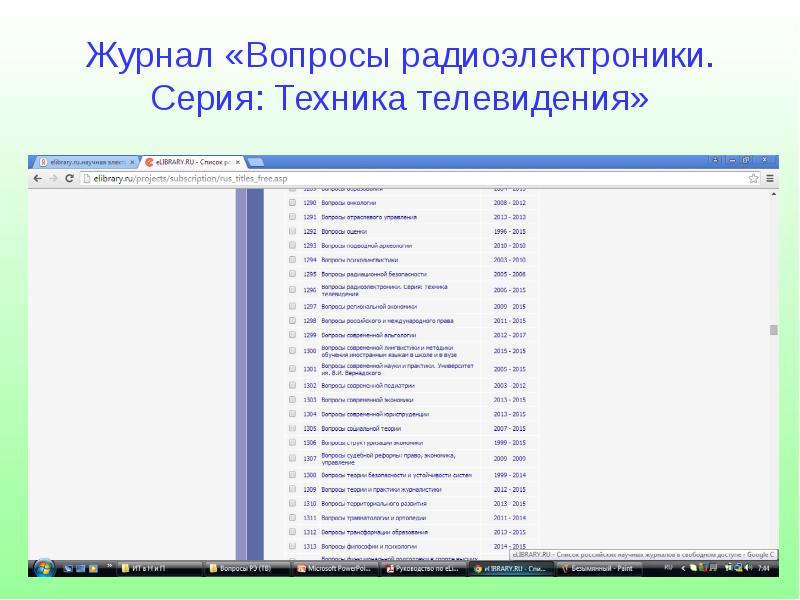Tick checkbox next to Вопросы онкологии
This screenshot has width=800, height=600.
[292, 202]
